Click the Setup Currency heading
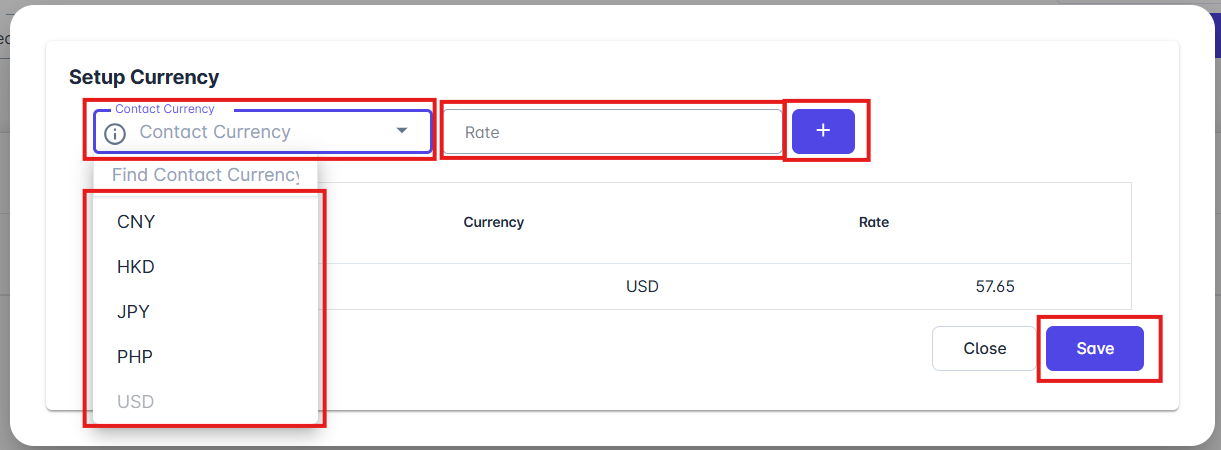This screenshot has width=1221, height=450. [x=144, y=77]
